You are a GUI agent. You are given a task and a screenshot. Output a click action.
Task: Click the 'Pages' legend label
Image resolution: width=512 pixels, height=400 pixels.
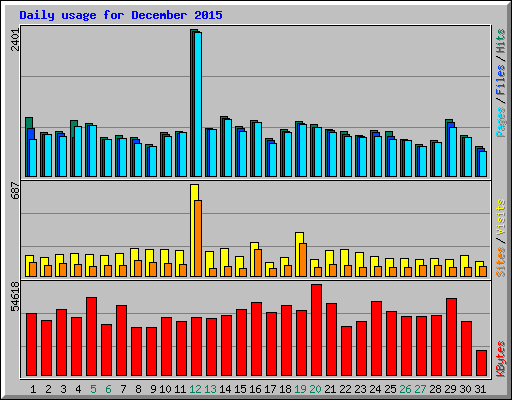[501, 122]
